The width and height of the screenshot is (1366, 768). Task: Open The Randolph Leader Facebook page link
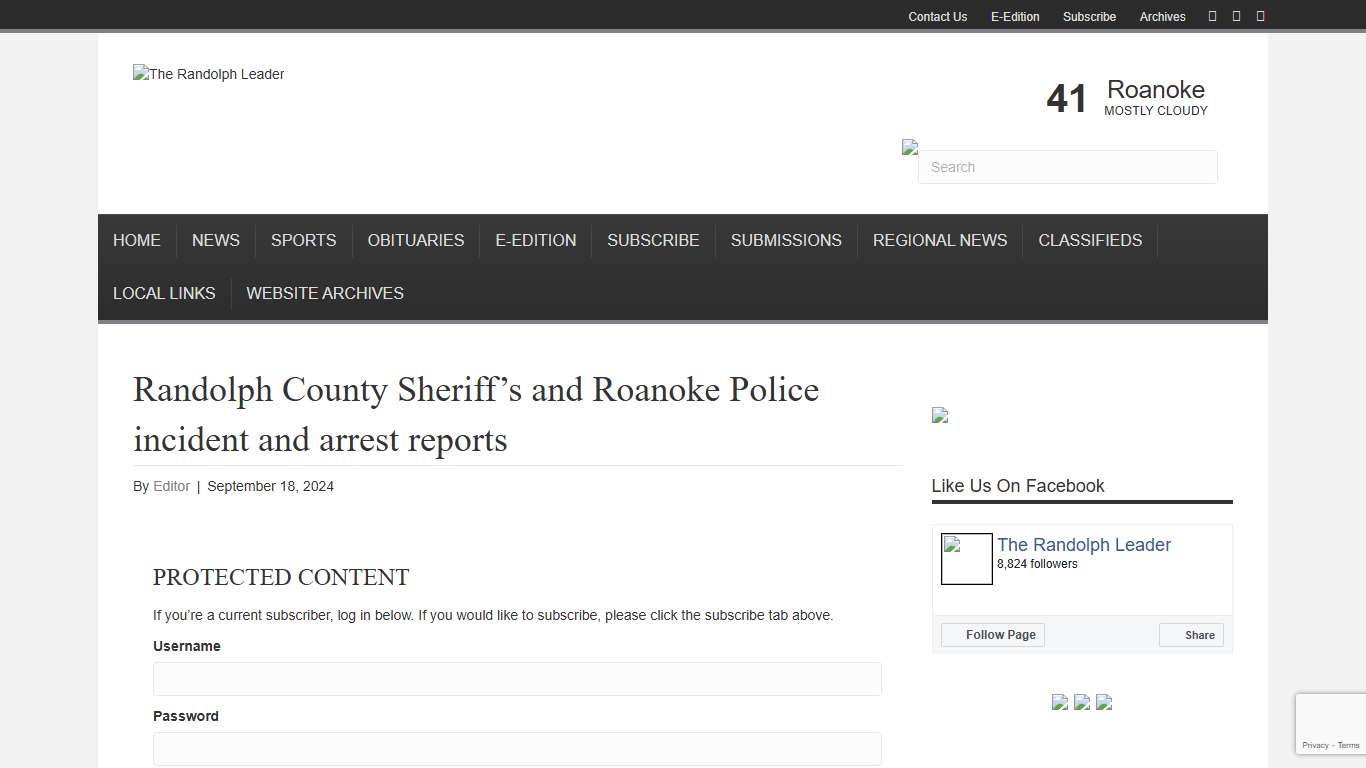tap(1083, 545)
